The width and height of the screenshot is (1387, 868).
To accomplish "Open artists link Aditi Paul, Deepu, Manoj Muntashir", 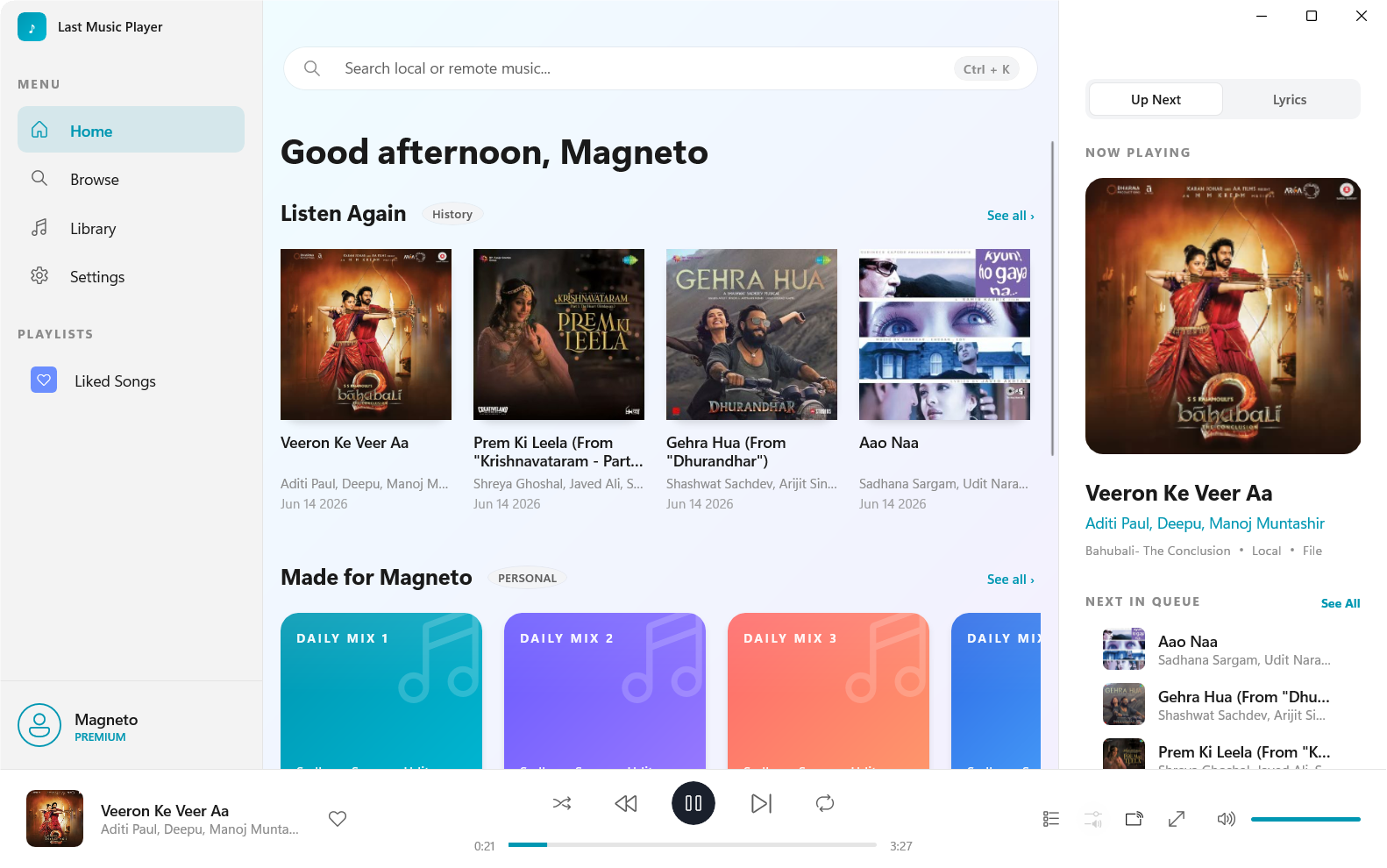I will click(1205, 523).
